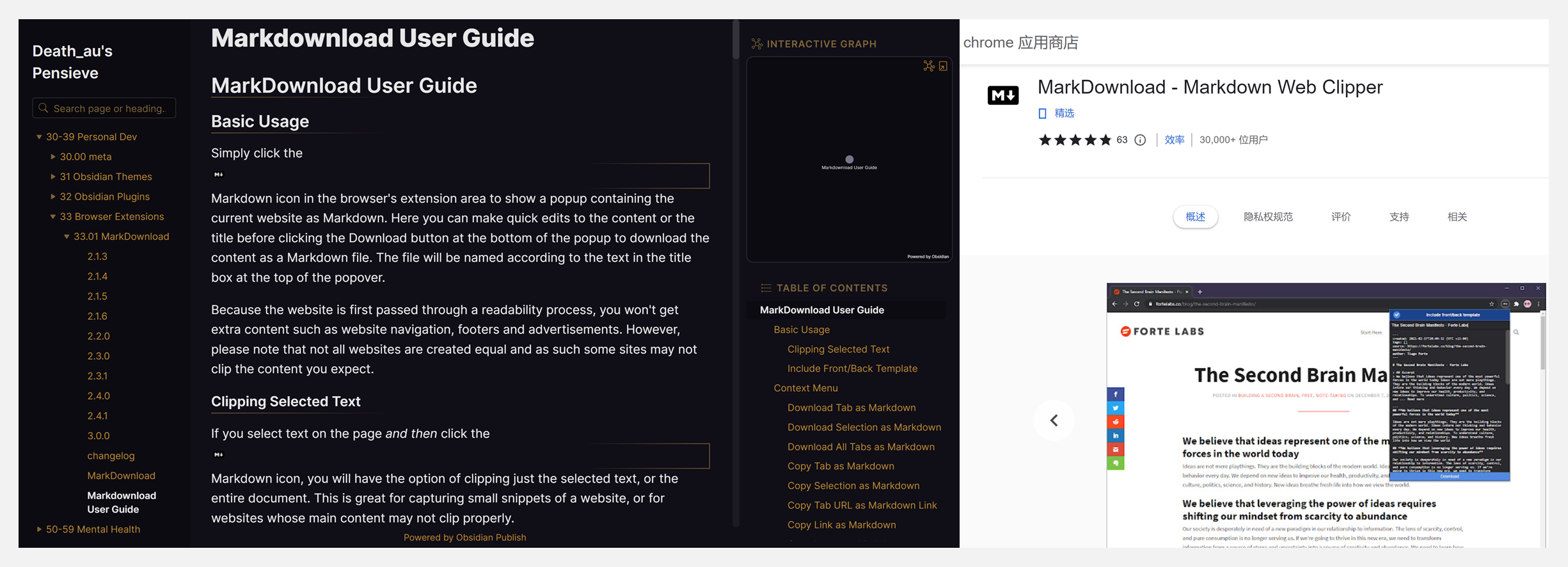Open the MarkDownload note in sidebar
Image resolution: width=1568 pixels, height=567 pixels.
point(121,475)
